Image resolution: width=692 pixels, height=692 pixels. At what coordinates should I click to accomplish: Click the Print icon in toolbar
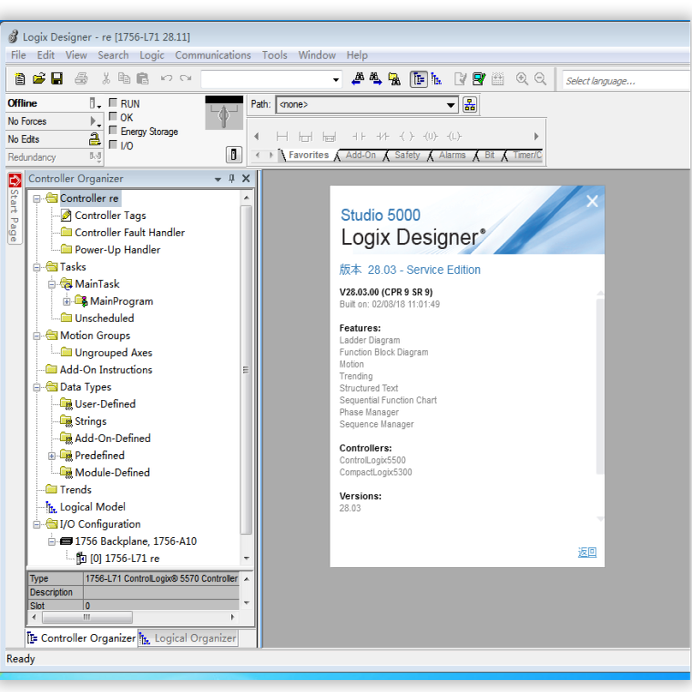pos(81,79)
